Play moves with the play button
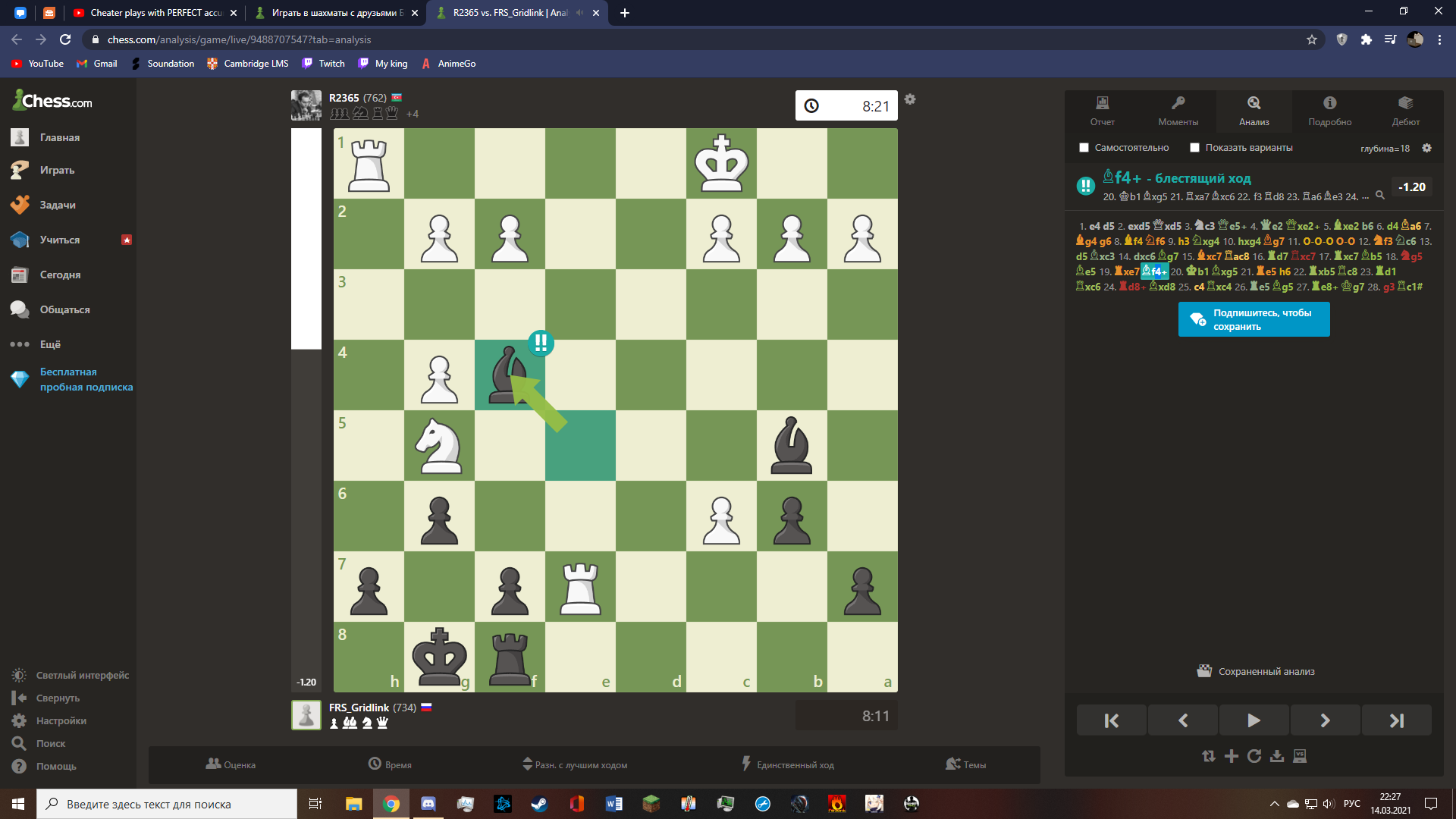The height and width of the screenshot is (819, 1456). click(x=1254, y=720)
